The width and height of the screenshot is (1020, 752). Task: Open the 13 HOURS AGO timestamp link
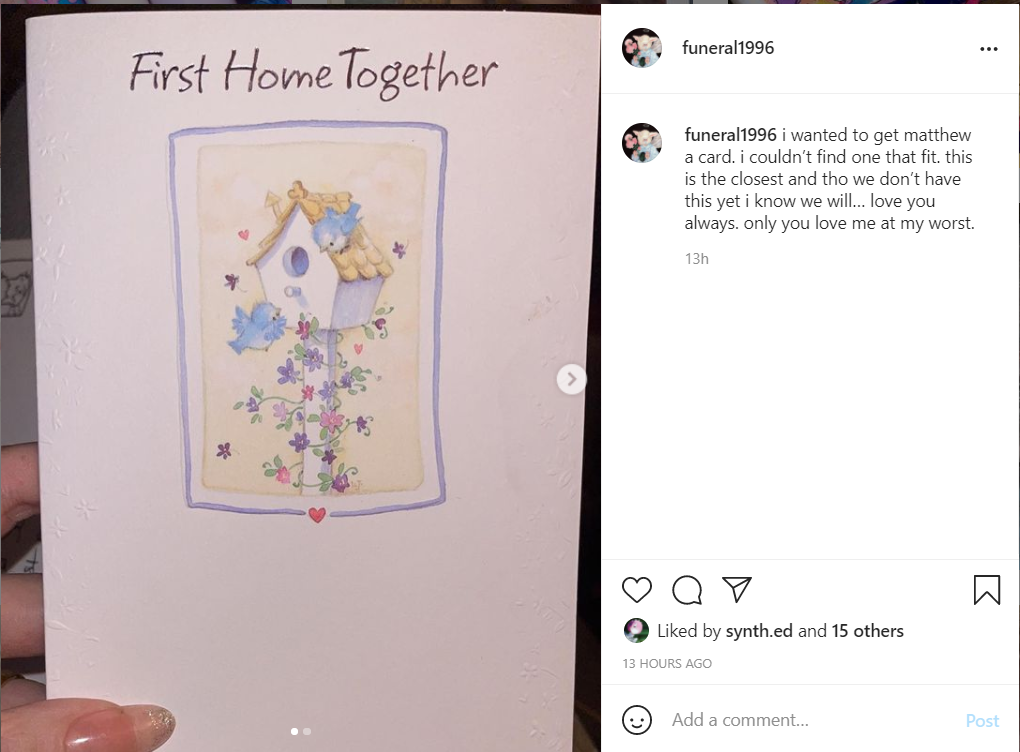[667, 663]
